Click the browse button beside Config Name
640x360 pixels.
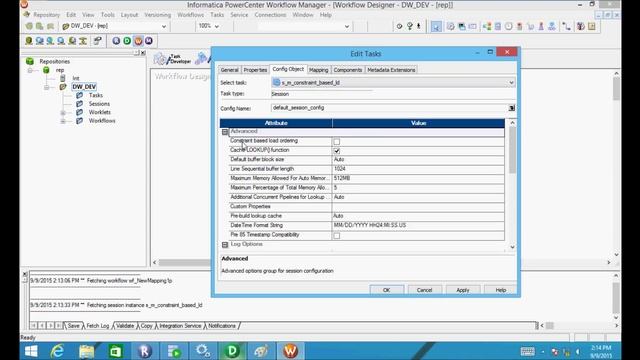click(x=511, y=108)
